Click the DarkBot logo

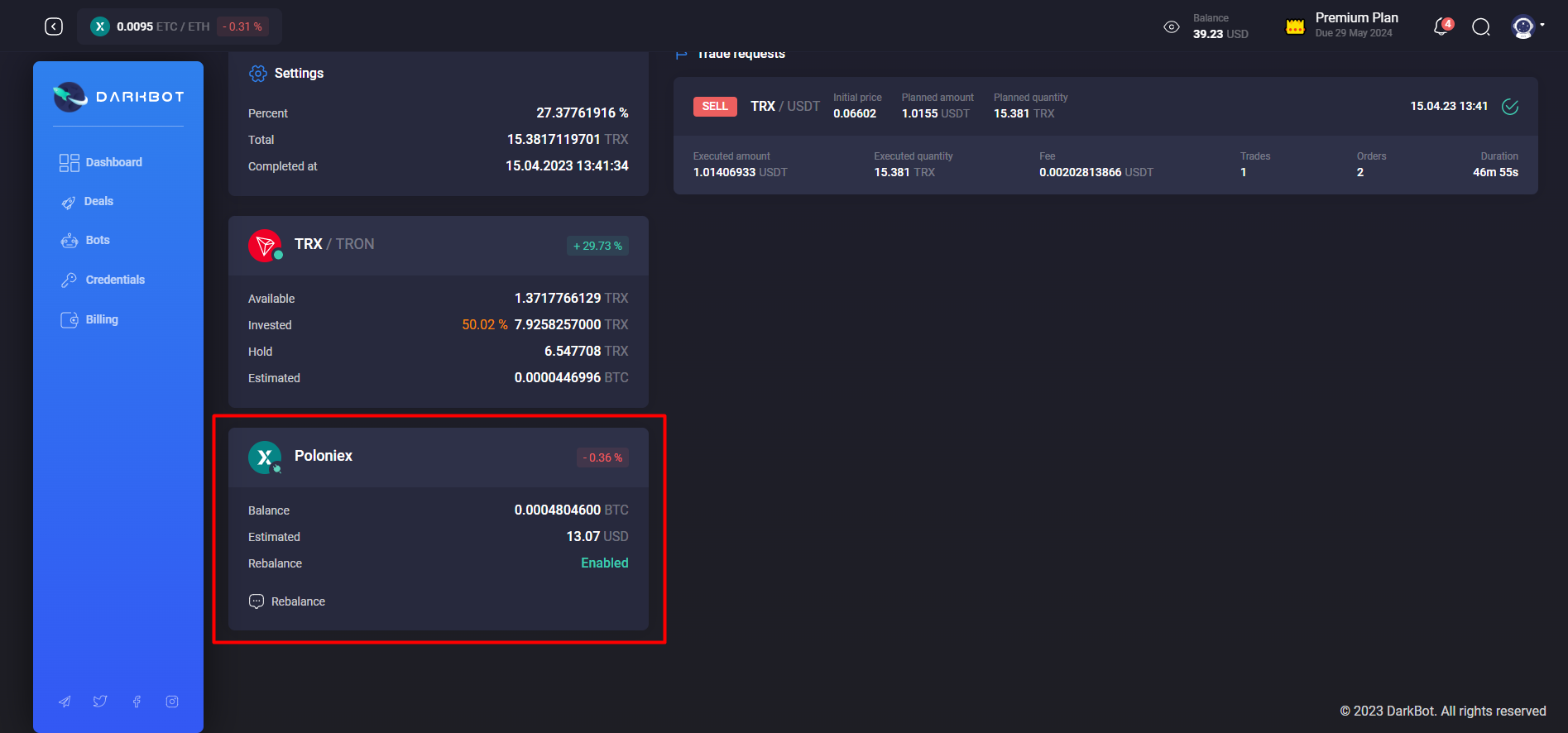pyautogui.click(x=118, y=97)
